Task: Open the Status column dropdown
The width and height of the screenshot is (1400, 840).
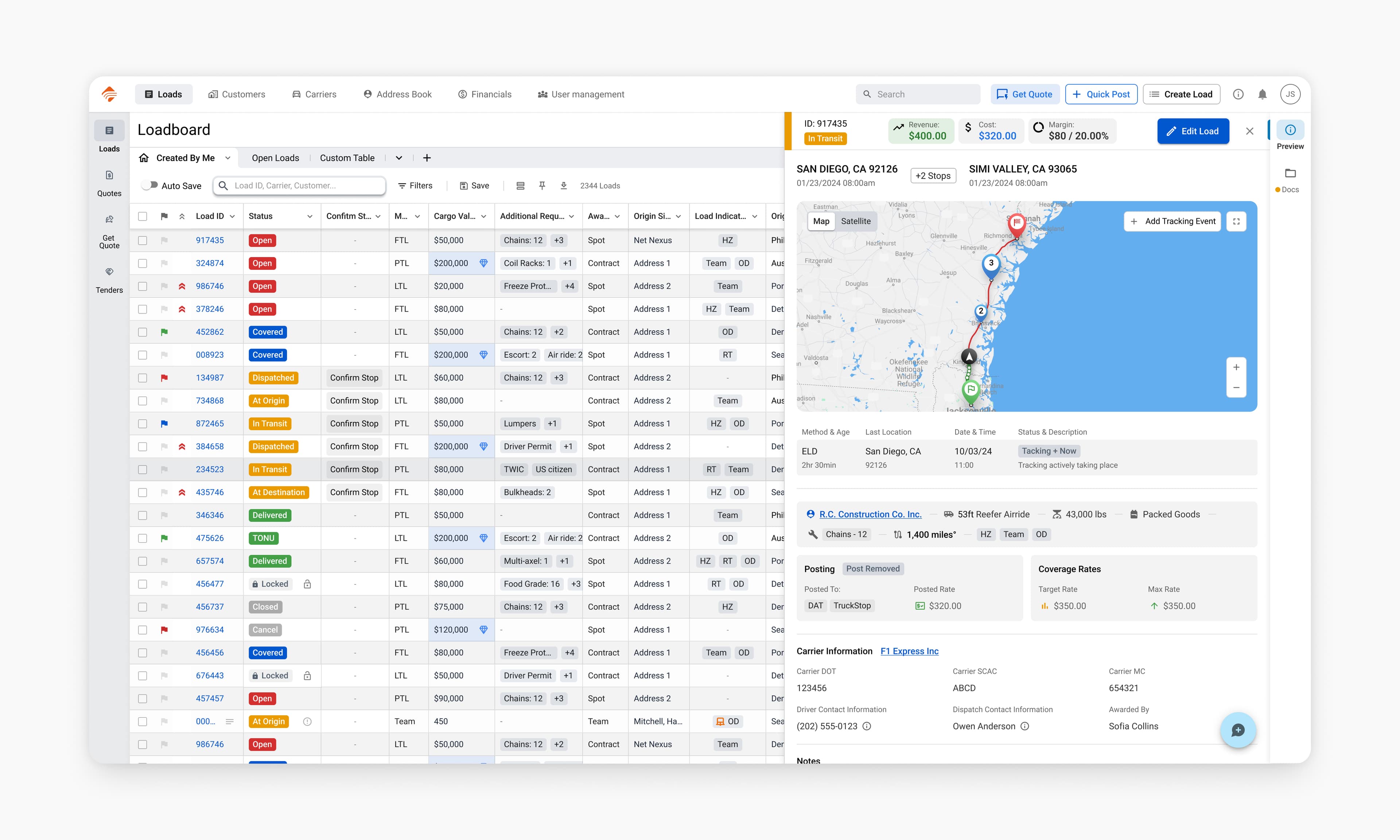Action: coord(310,216)
